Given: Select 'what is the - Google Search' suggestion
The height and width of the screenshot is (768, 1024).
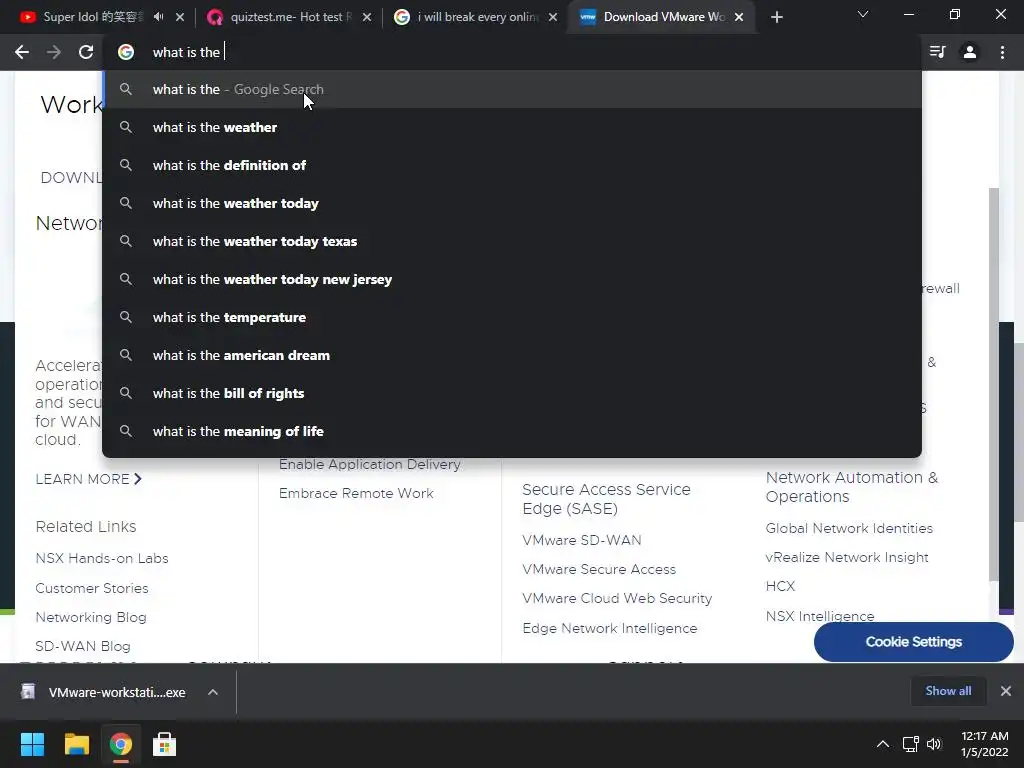Looking at the screenshot, I should 512,89.
